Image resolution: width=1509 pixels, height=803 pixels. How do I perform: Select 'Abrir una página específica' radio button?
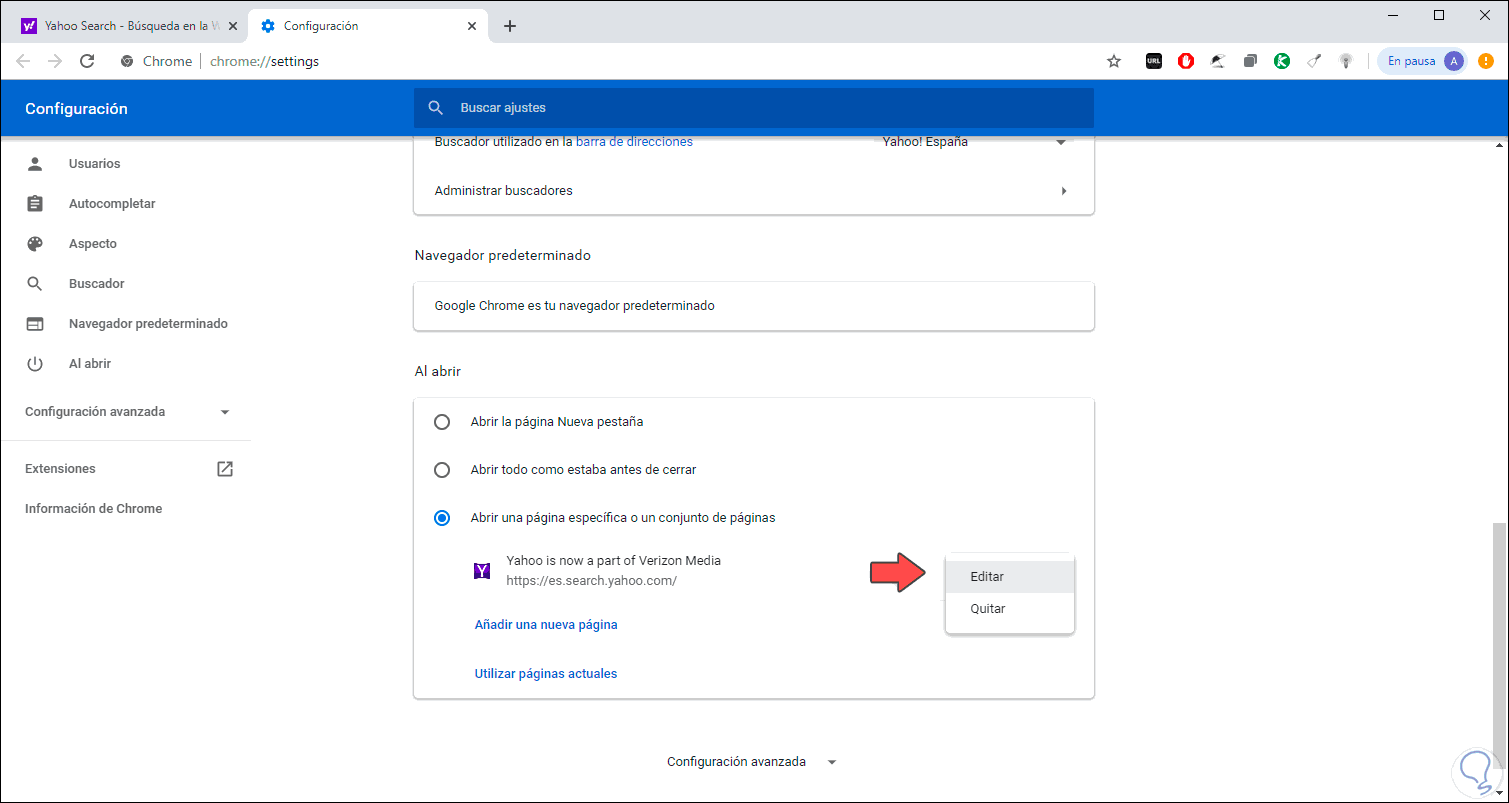pyautogui.click(x=442, y=518)
